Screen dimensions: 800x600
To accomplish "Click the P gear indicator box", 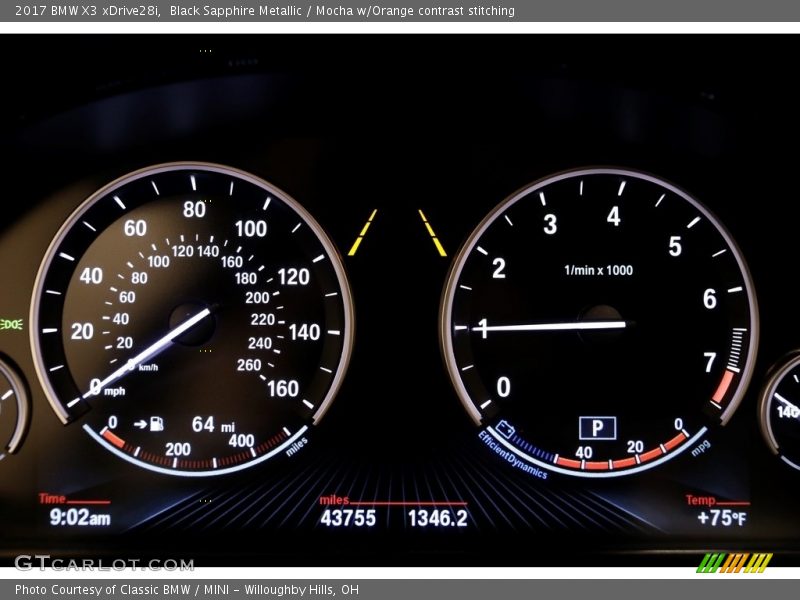I will 597,428.
